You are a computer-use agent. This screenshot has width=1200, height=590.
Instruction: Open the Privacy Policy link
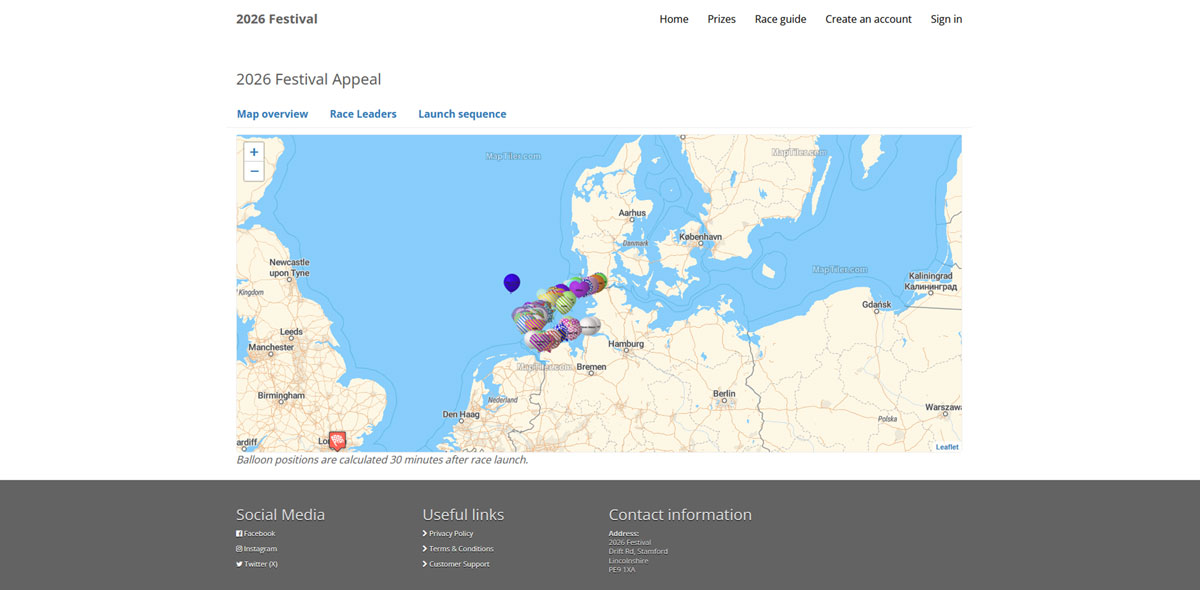coord(450,533)
